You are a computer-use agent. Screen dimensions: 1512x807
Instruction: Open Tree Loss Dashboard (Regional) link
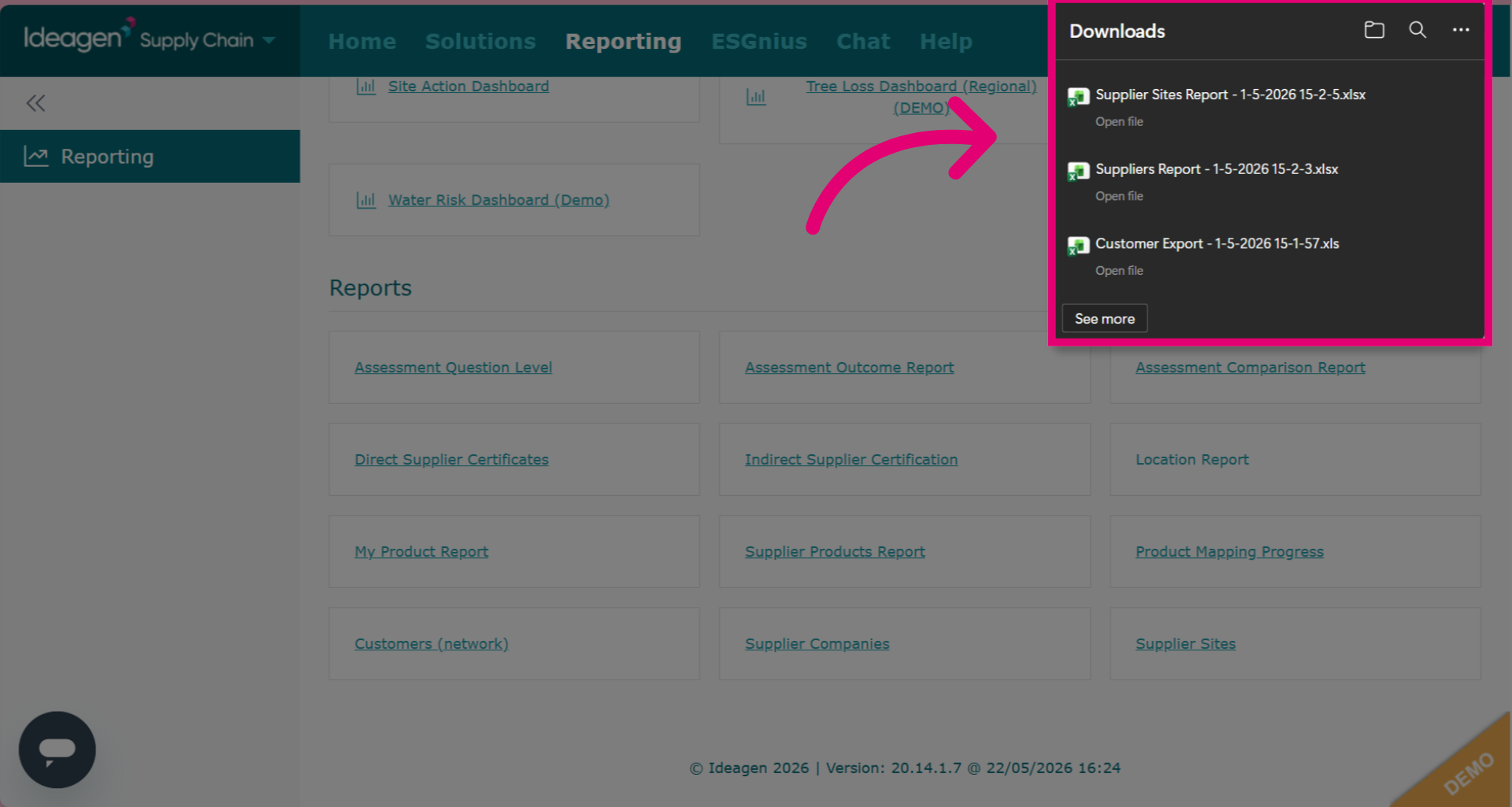pos(921,97)
